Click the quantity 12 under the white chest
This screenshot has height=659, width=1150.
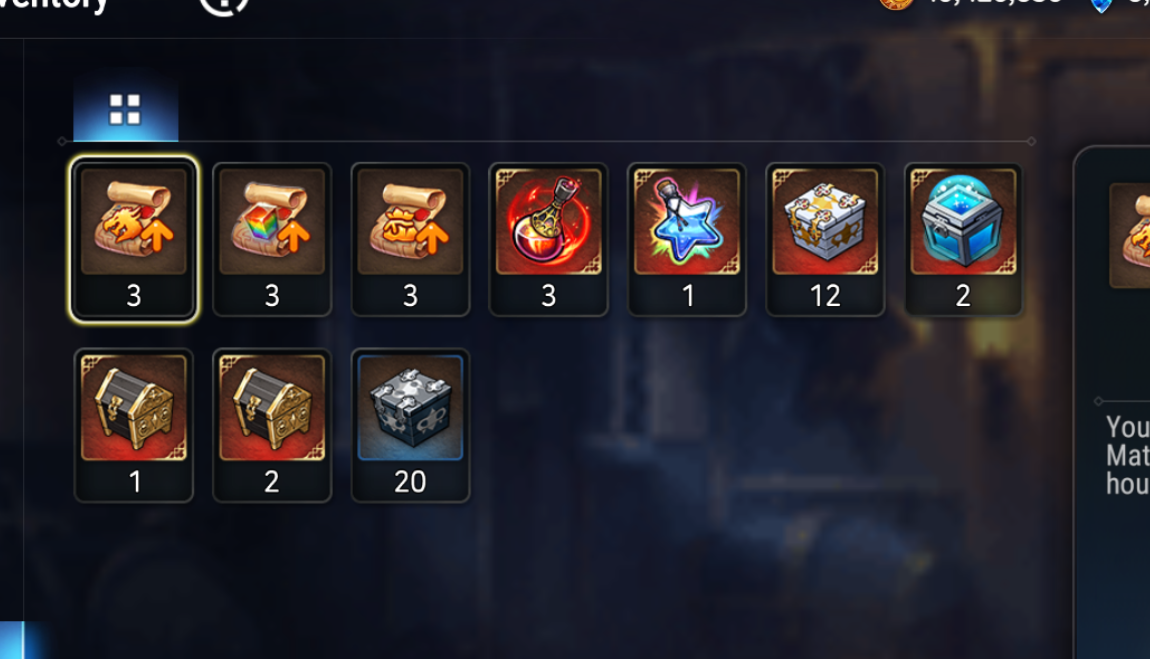click(825, 296)
